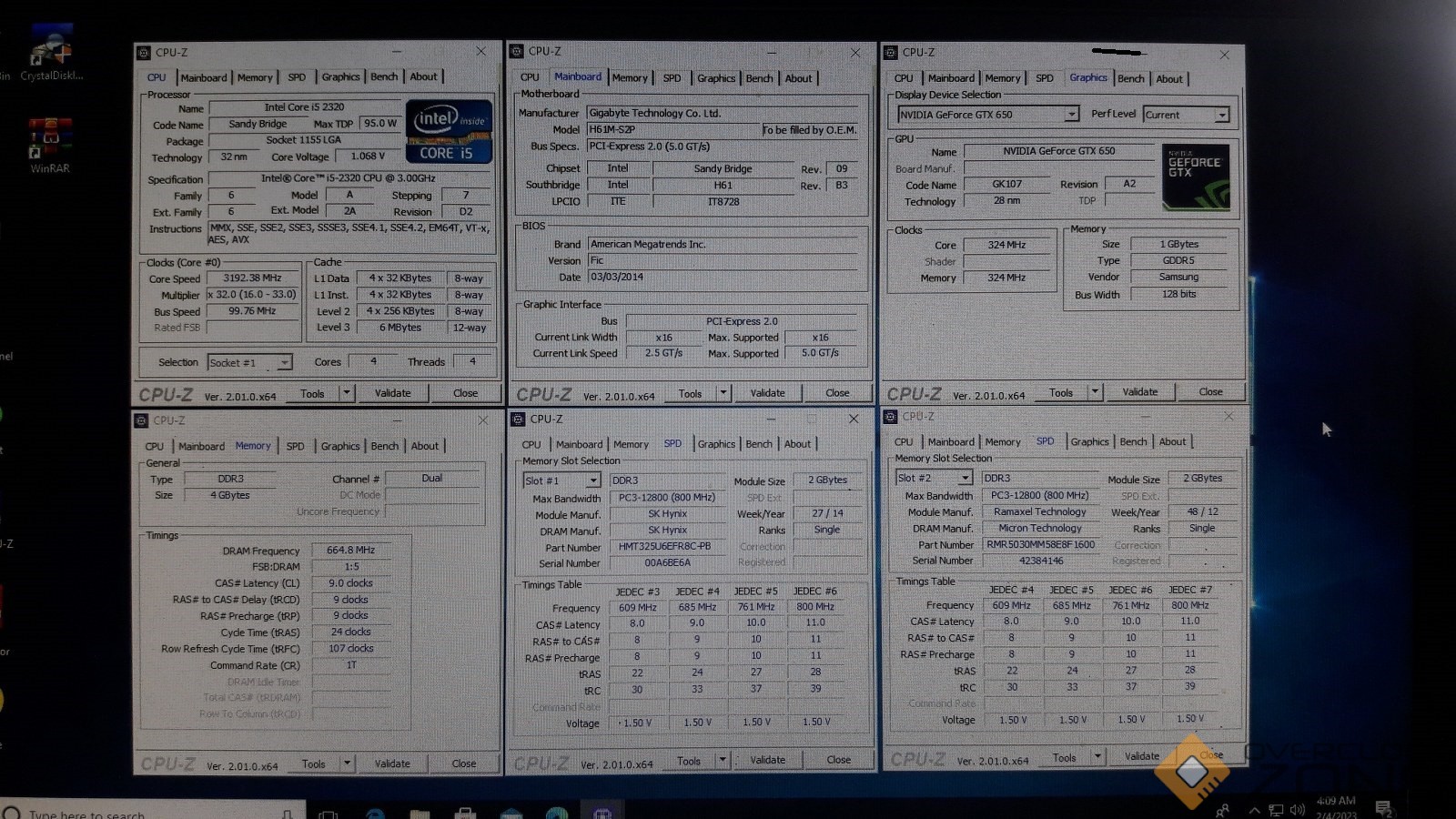1456x819 pixels.
Task: Open the Perf Level Current dropdown
Action: [x=1221, y=115]
